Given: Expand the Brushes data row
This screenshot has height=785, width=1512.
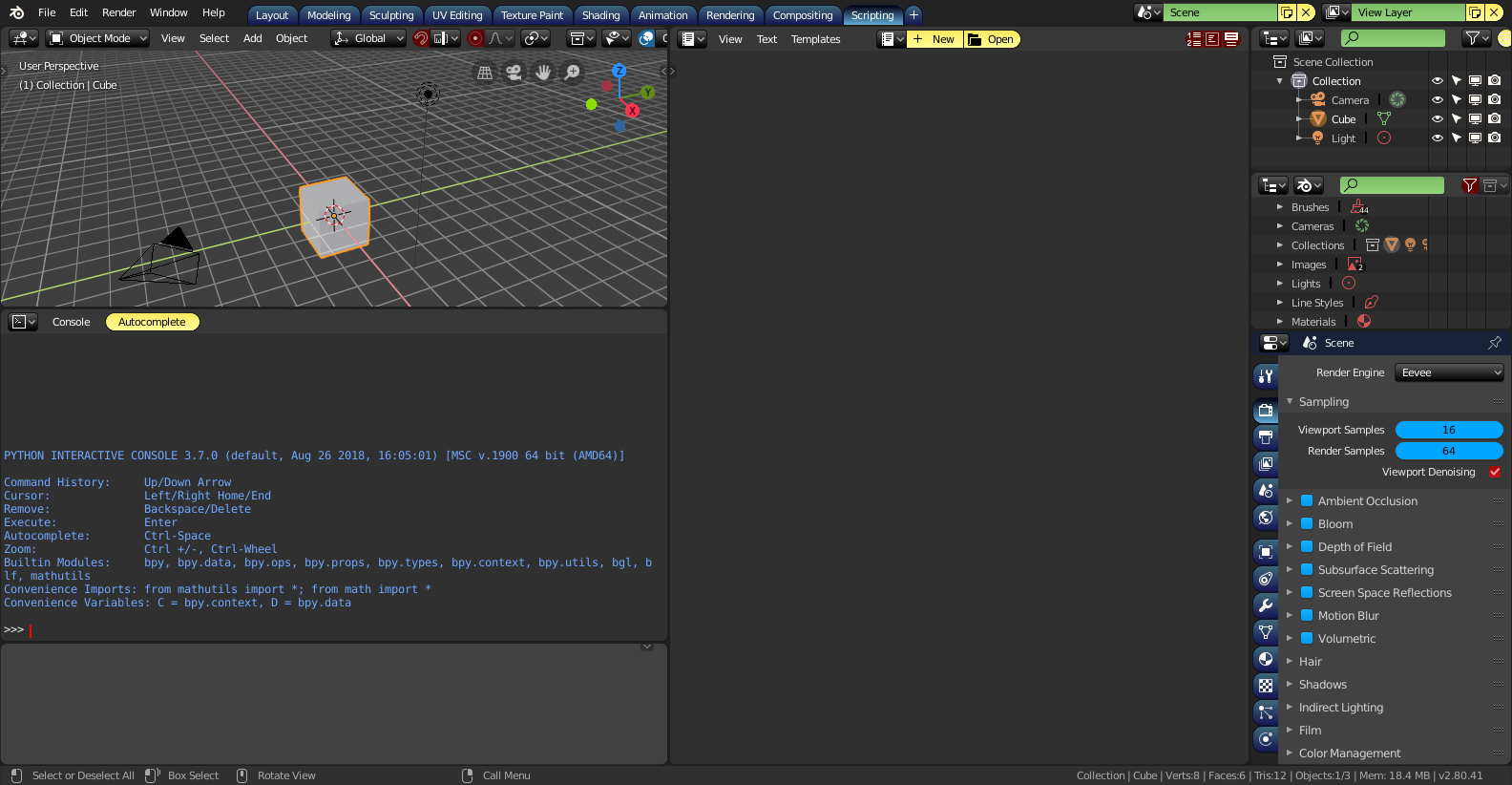Looking at the screenshot, I should [1280, 207].
